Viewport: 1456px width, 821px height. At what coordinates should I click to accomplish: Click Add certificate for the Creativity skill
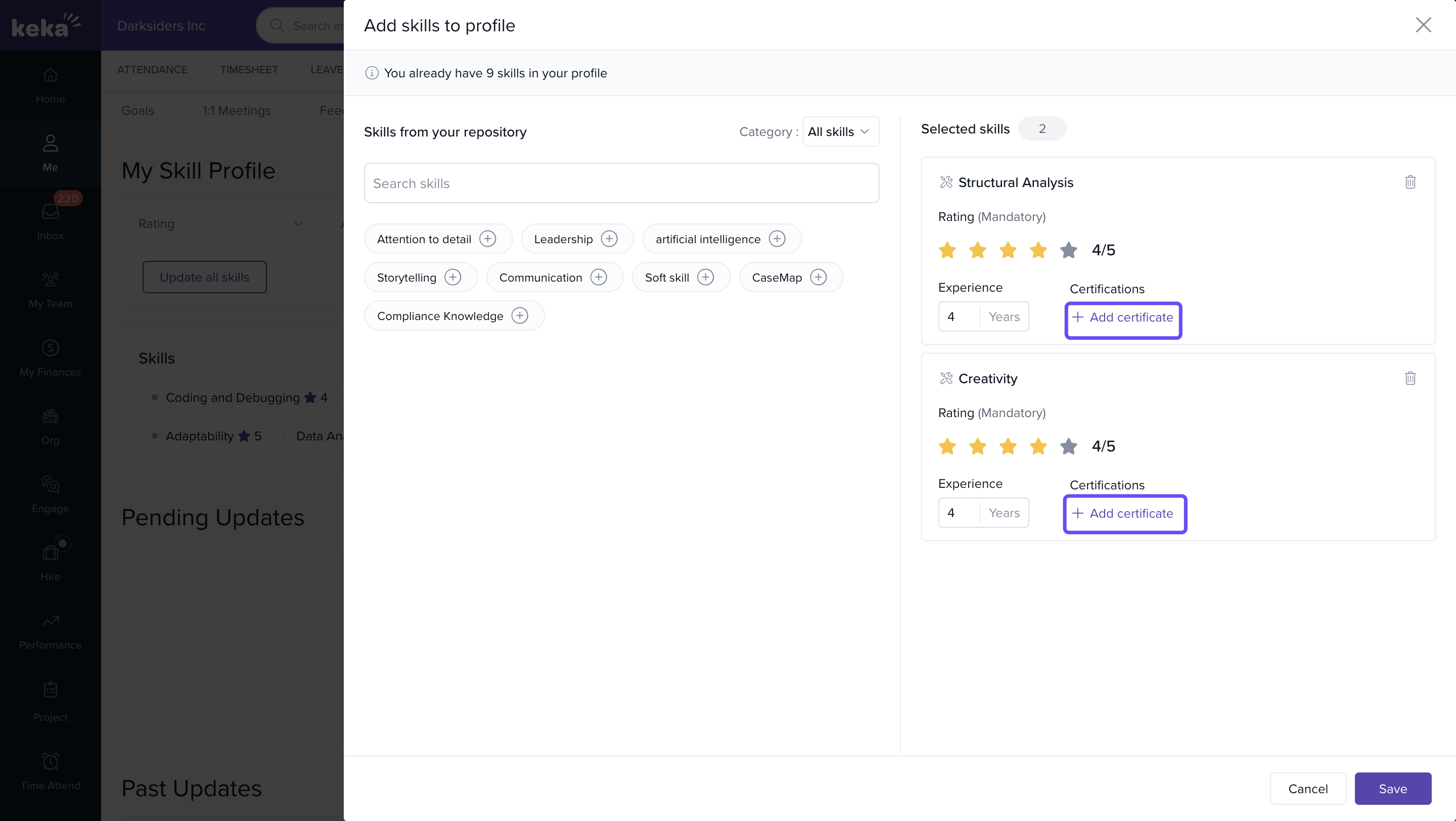tap(1124, 514)
